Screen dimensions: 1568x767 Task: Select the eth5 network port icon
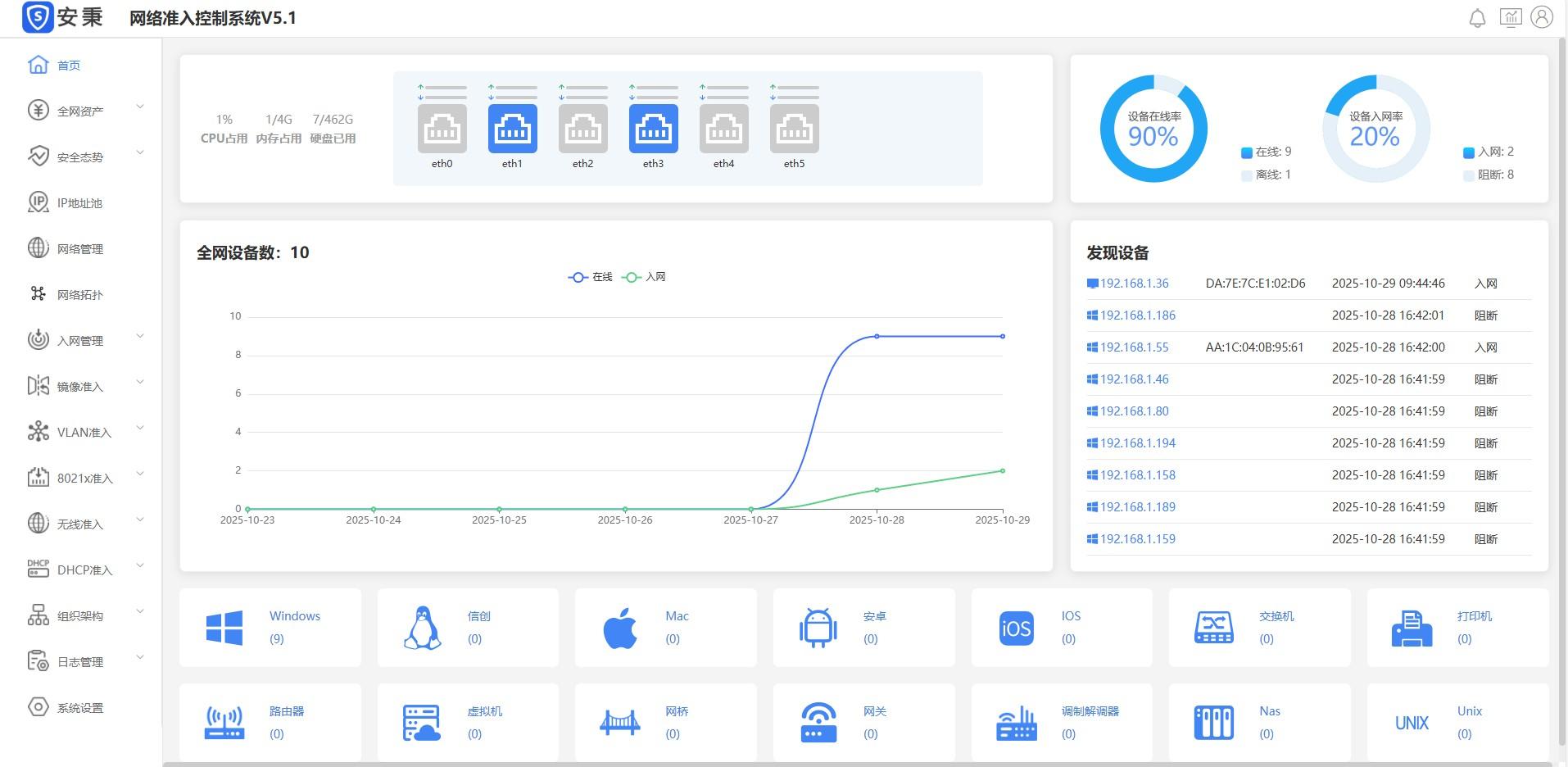point(795,129)
